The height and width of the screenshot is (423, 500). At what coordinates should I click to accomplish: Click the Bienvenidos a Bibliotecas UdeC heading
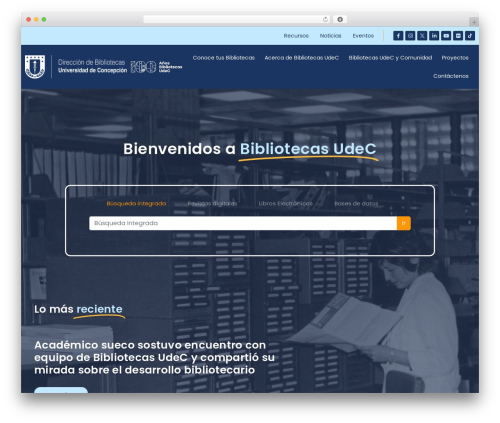pyautogui.click(x=250, y=149)
